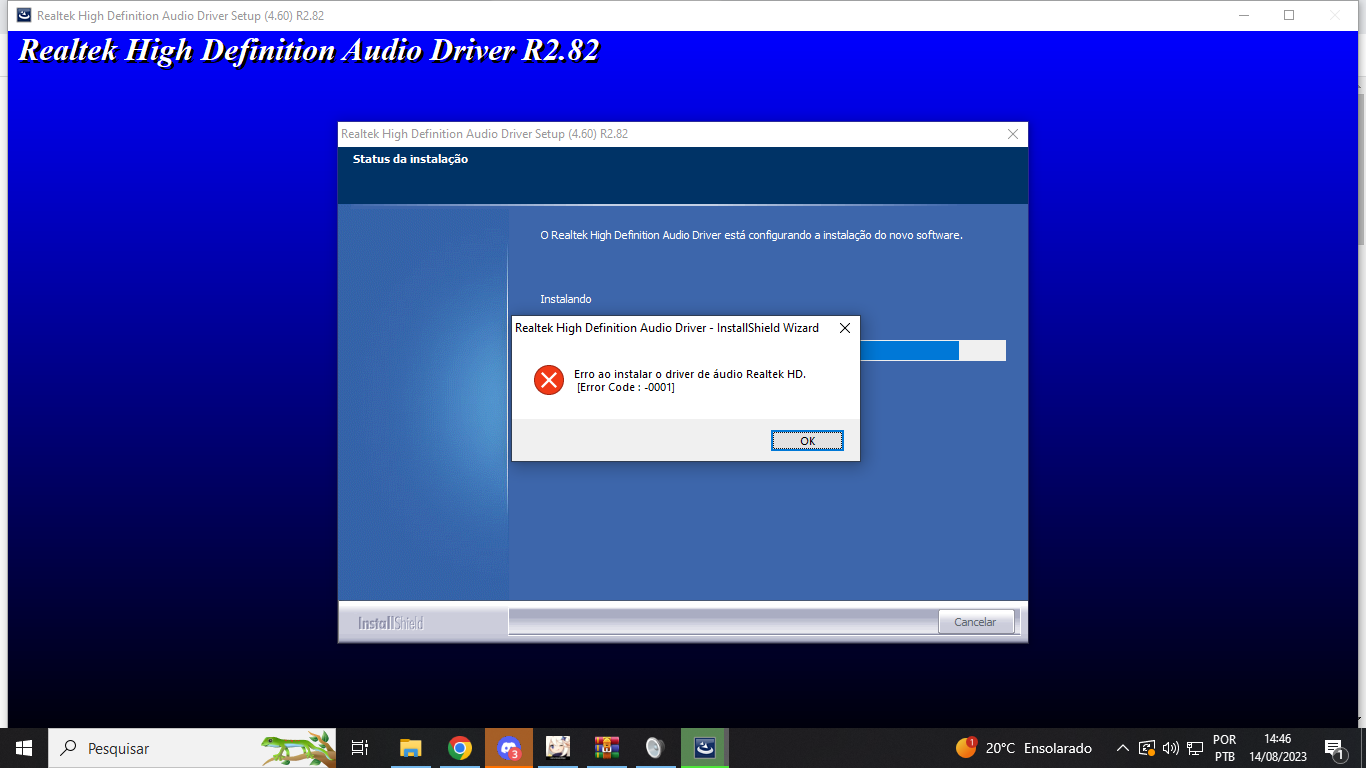Click the Instalando status label

click(566, 299)
